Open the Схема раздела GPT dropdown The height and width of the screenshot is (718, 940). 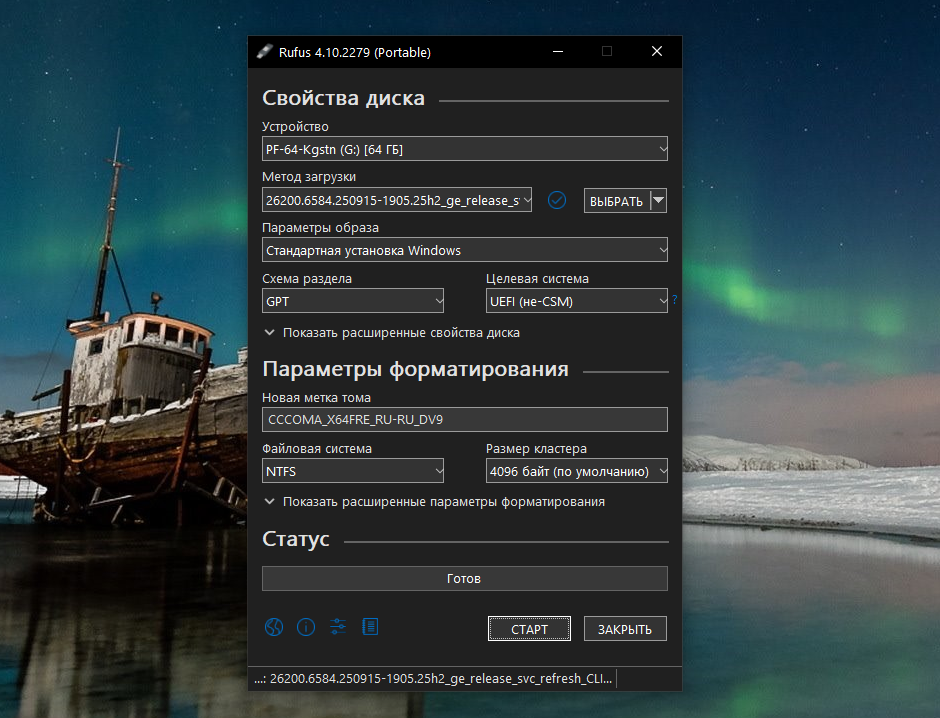tap(353, 301)
